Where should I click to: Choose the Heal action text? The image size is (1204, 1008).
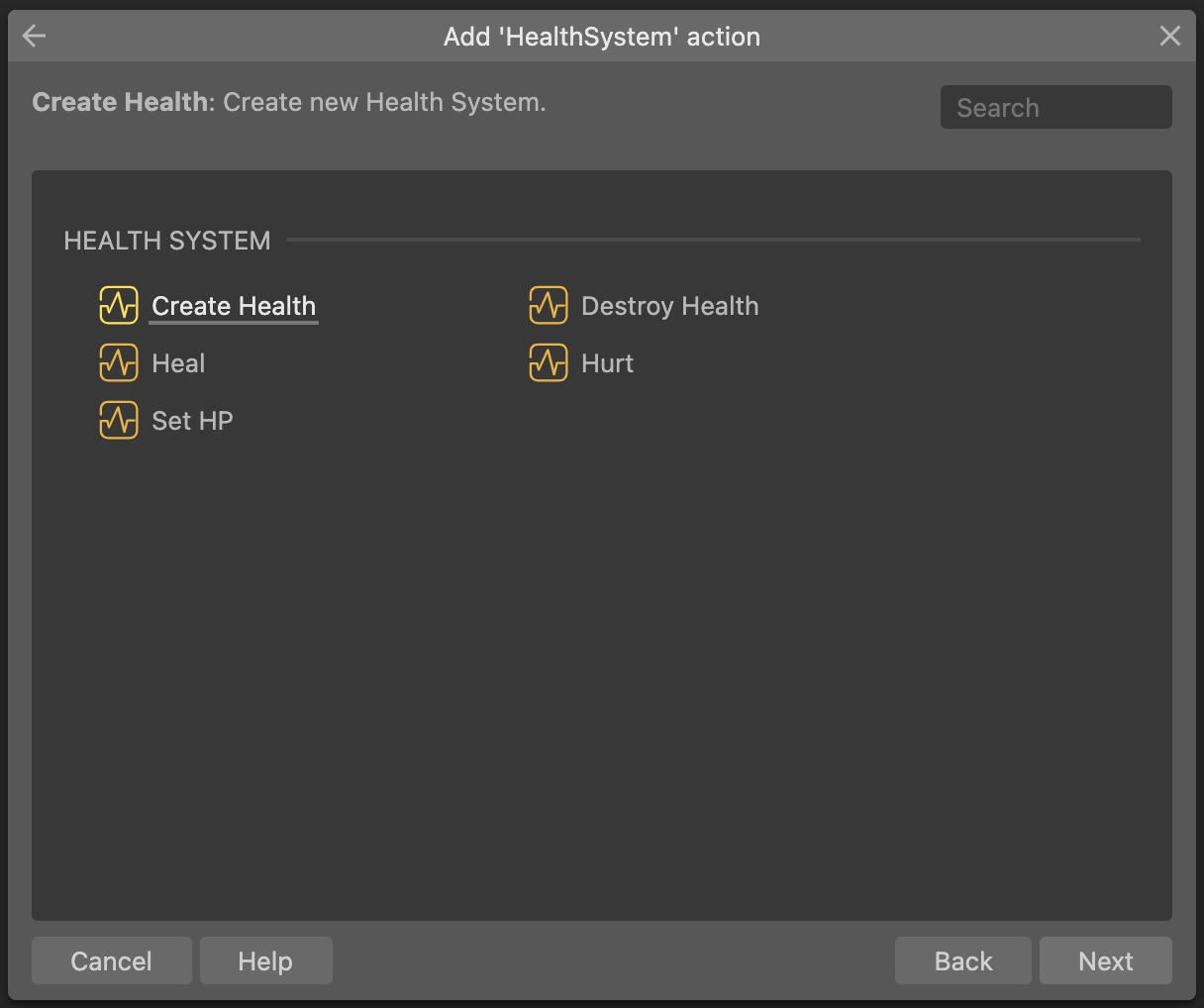[178, 363]
